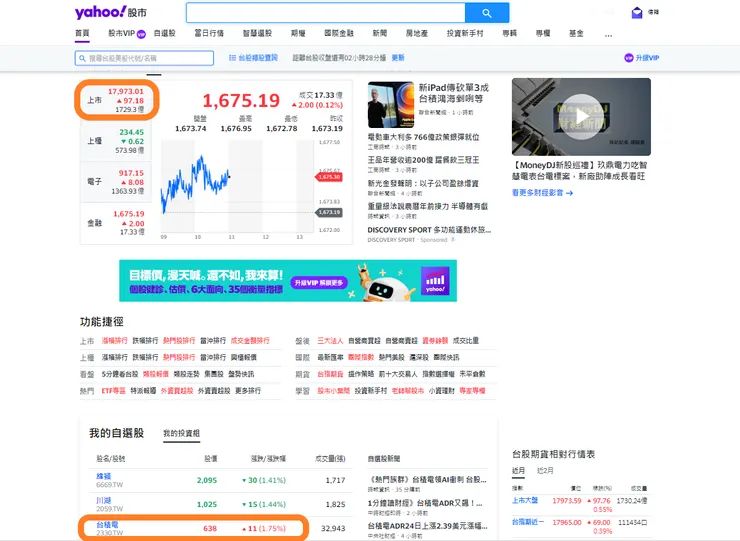The height and width of the screenshot is (541, 740).
Task: Click the 更新 refresh link
Action: [x=398, y=58]
